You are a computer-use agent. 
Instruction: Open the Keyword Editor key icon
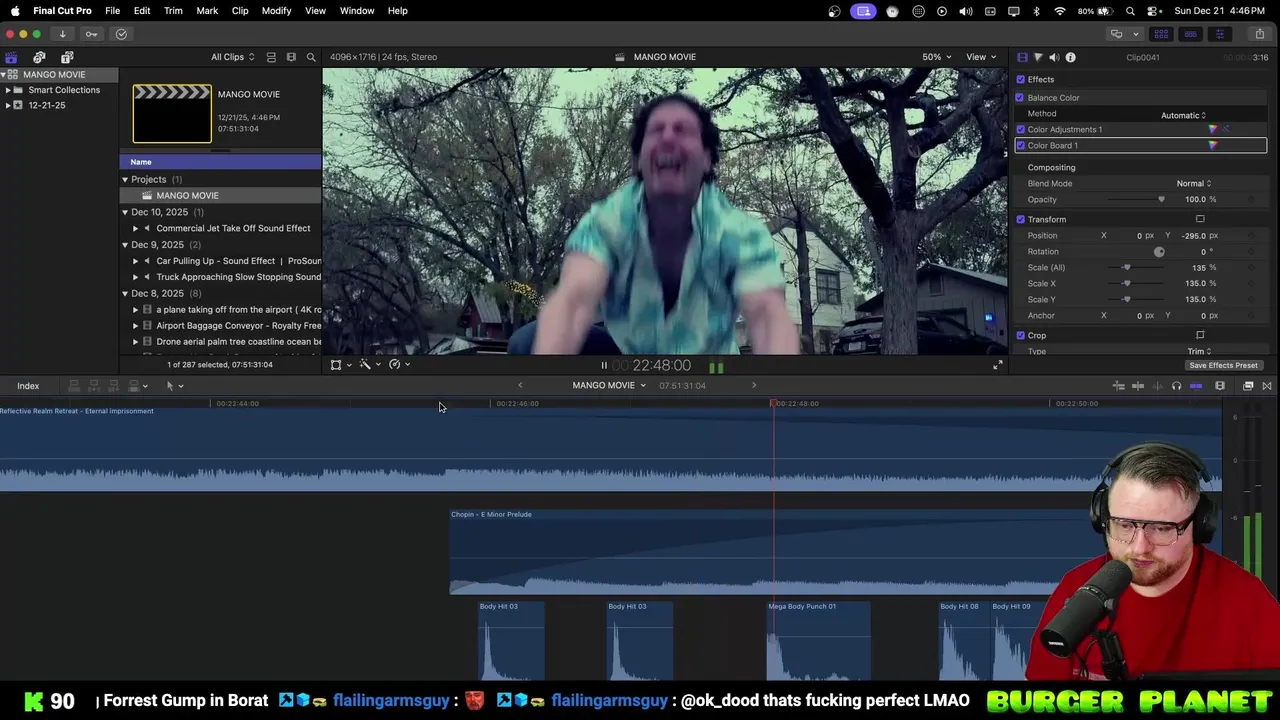(x=92, y=34)
